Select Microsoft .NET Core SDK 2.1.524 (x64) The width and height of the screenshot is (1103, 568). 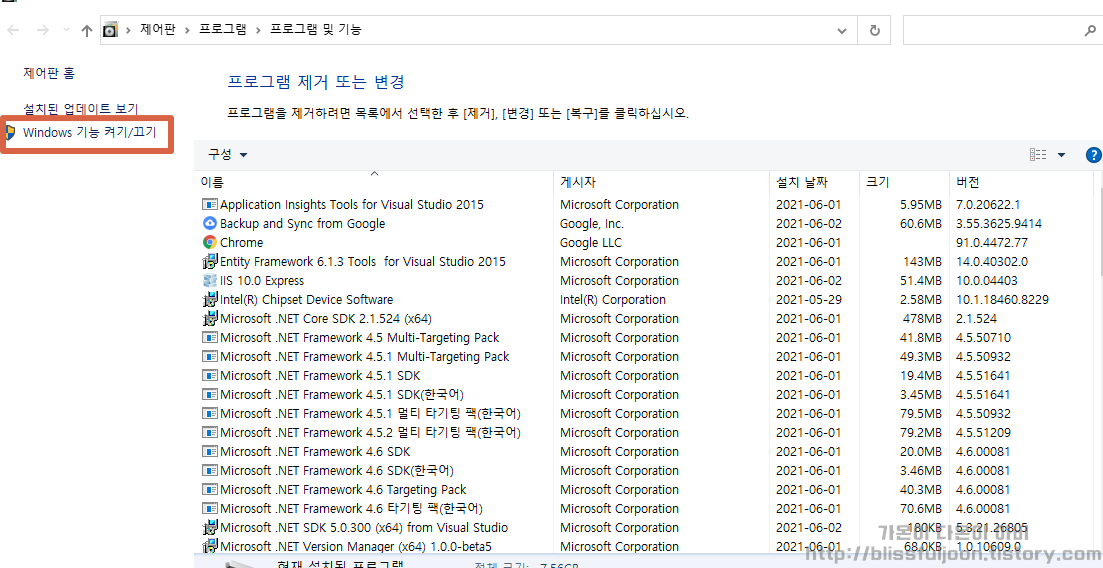326,319
